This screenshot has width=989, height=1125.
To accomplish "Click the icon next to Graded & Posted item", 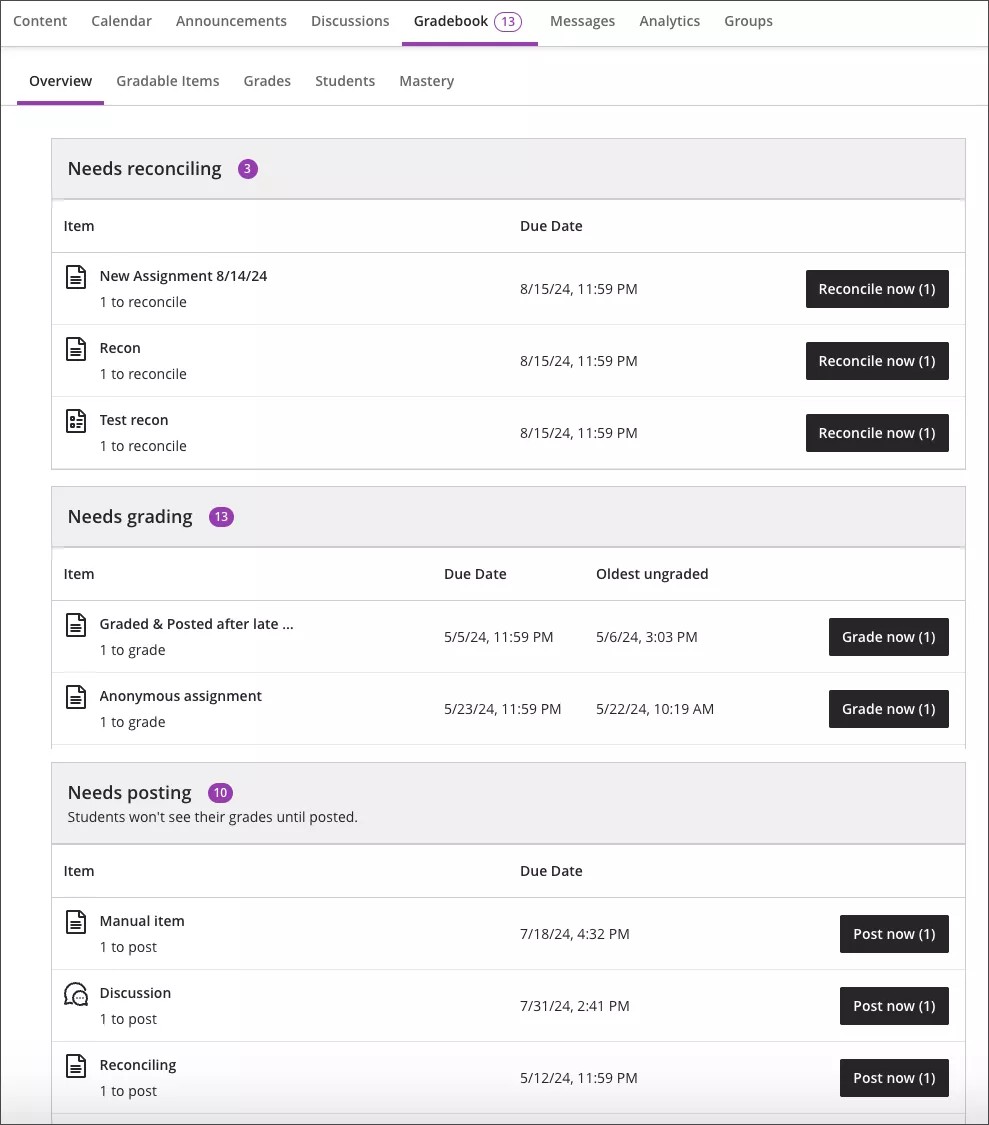I will [x=76, y=625].
